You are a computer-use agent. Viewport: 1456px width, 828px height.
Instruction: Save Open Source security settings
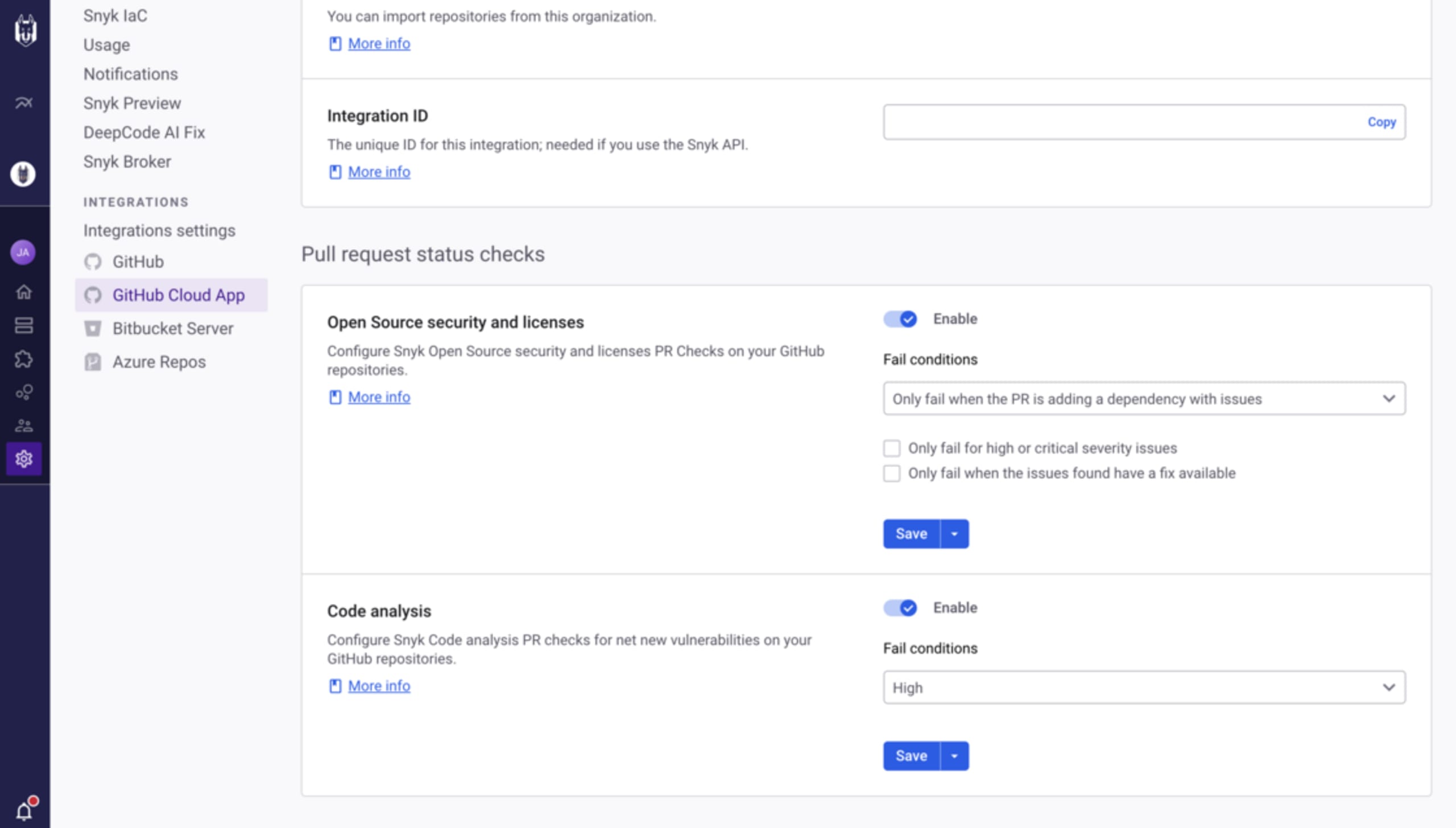[911, 534]
